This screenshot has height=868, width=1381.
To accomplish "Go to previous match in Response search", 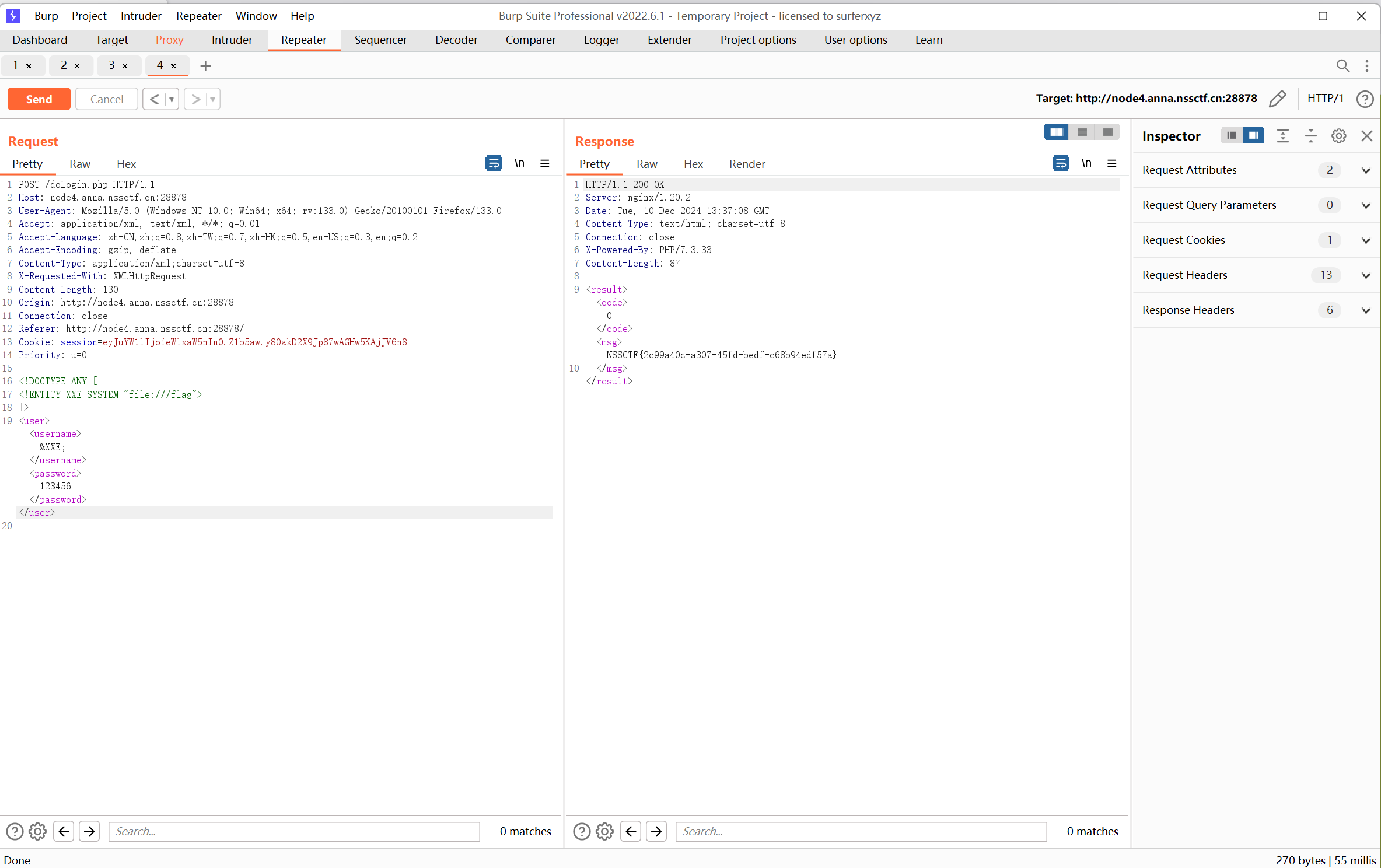I will click(x=631, y=831).
